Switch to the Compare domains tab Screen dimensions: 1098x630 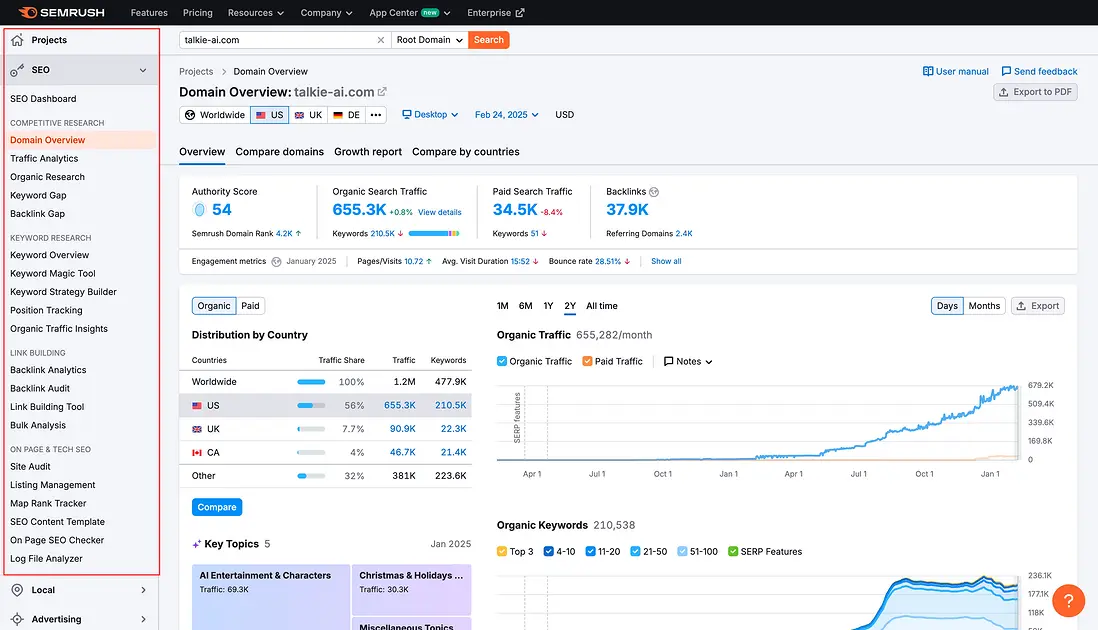(x=279, y=152)
